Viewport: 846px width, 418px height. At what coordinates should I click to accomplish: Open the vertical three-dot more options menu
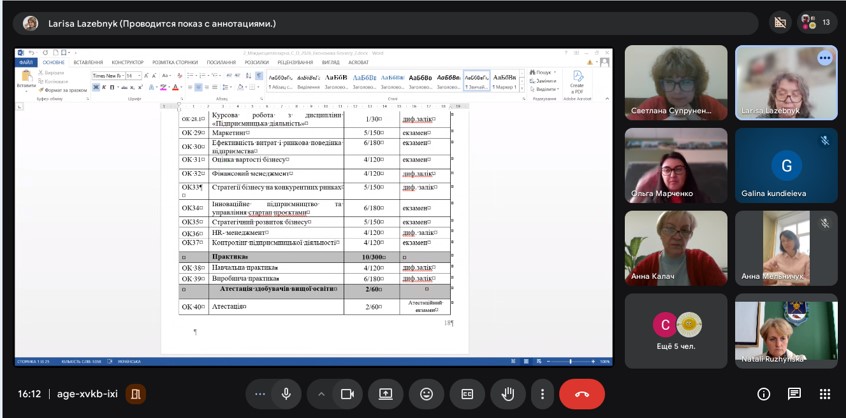(x=542, y=394)
